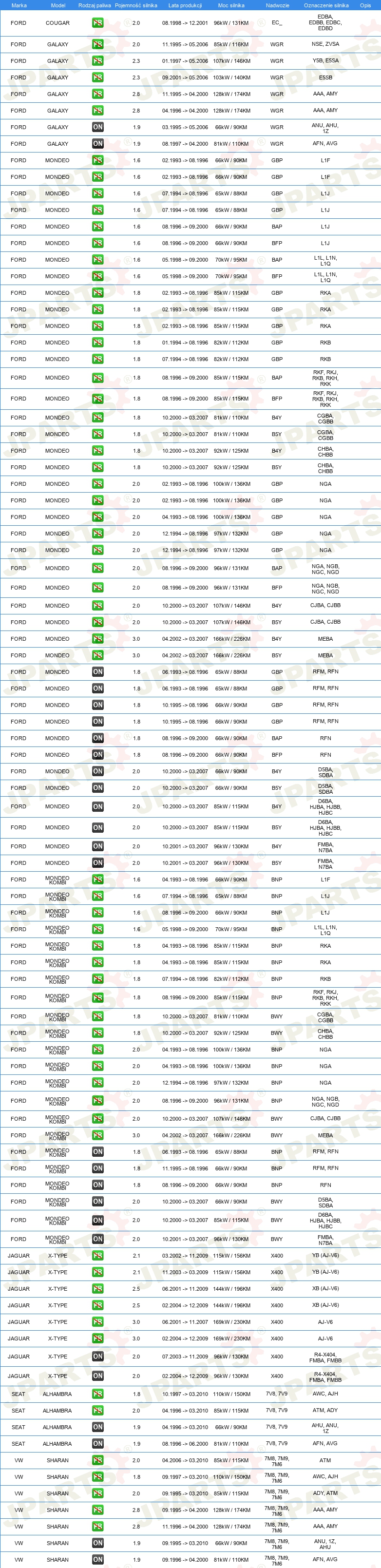
Task: Click the petrol icon in the FORD COUGAR row
Action: (x=97, y=23)
